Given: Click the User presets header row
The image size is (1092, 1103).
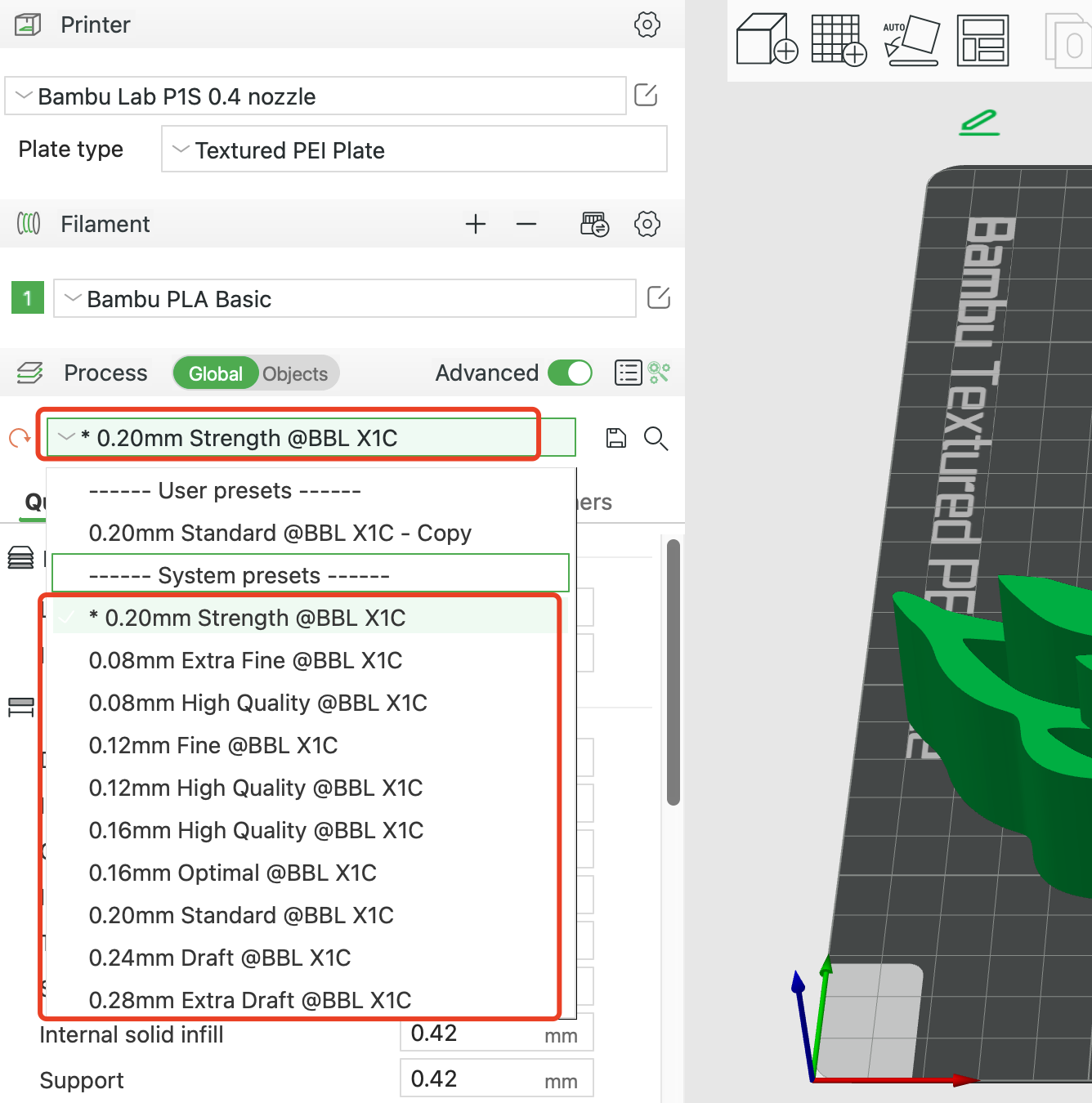Looking at the screenshot, I should point(310,490).
